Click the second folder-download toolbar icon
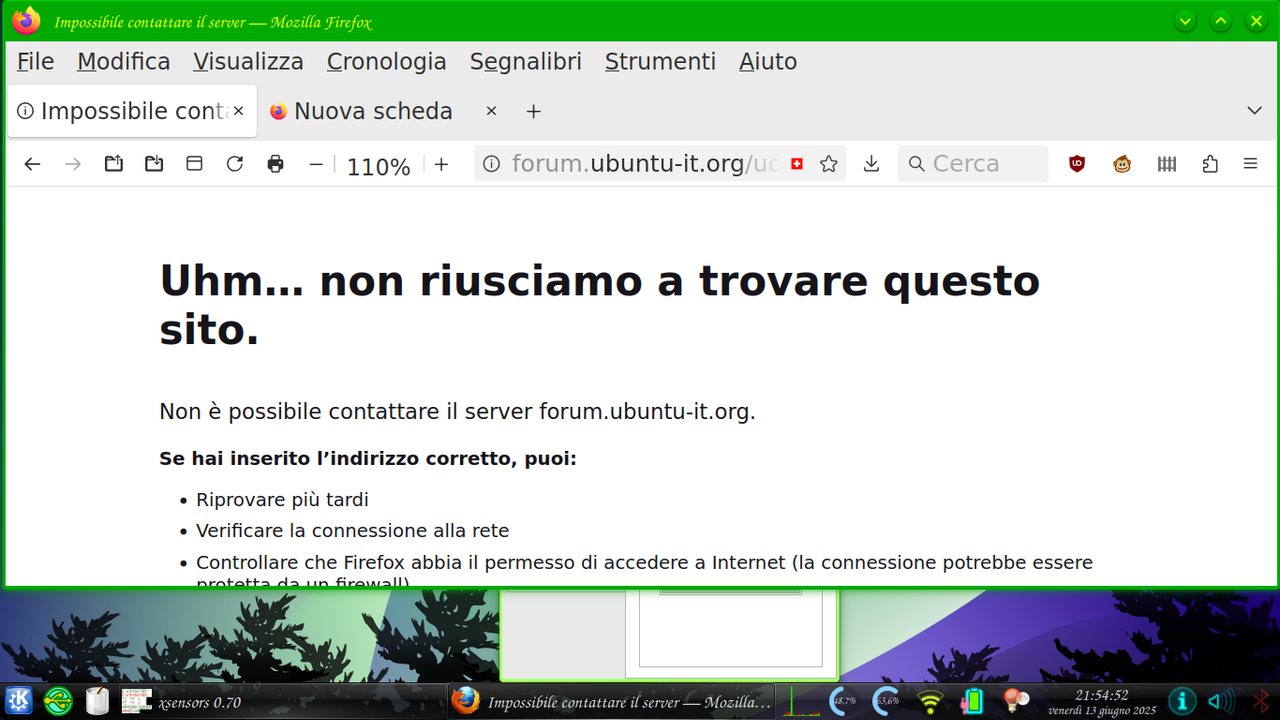Viewport: 1280px width, 720px height. click(154, 164)
